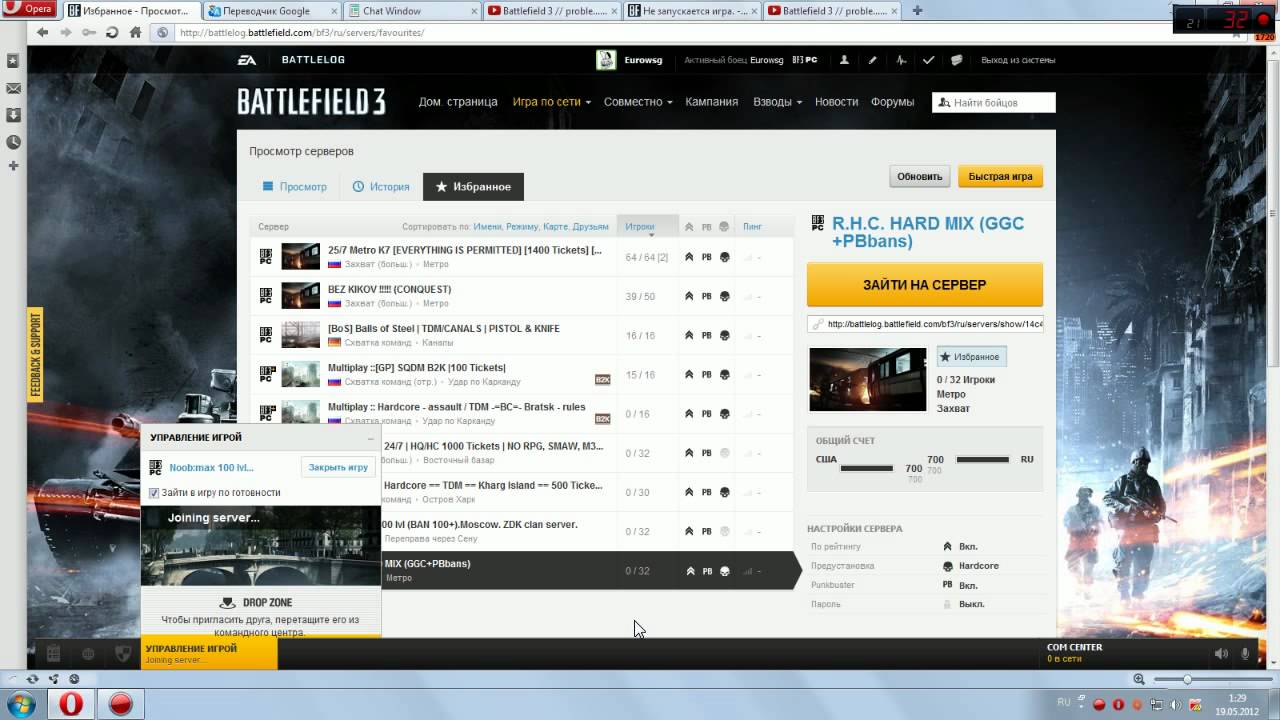Open a new browser tab with plus
1280x720 pixels.
917,11
